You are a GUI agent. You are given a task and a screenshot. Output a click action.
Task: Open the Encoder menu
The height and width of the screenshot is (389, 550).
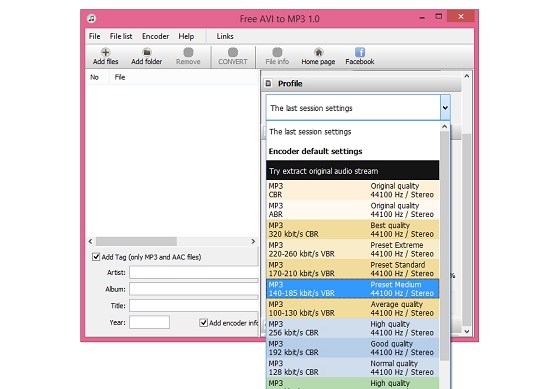point(155,36)
